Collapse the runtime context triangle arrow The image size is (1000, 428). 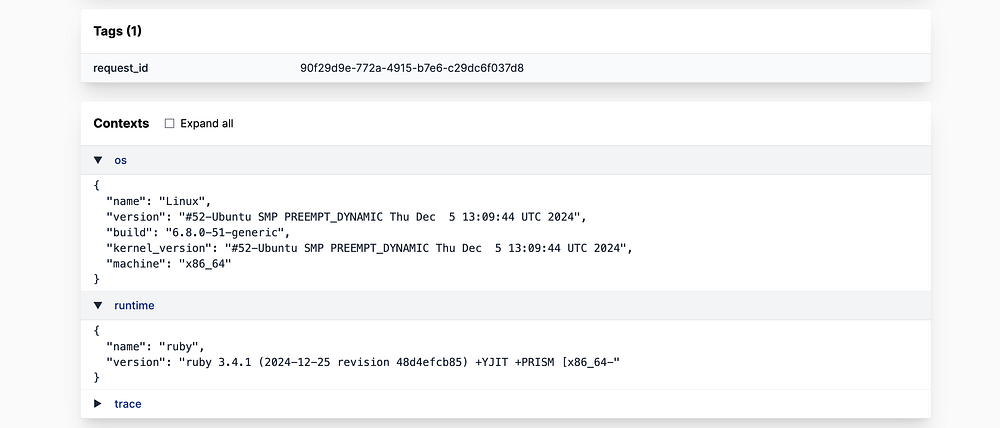click(x=98, y=305)
